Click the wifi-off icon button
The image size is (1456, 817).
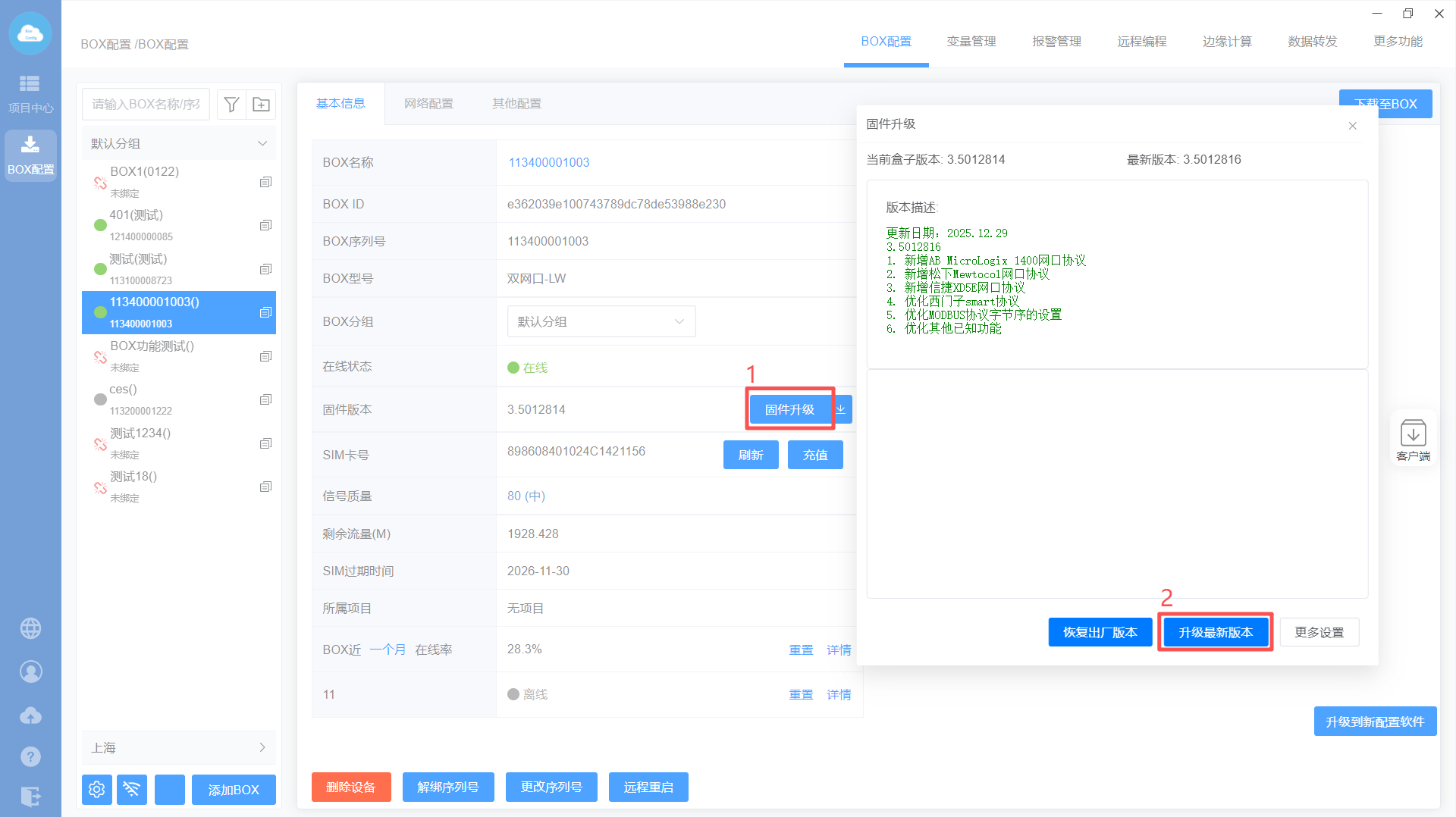coord(132,790)
